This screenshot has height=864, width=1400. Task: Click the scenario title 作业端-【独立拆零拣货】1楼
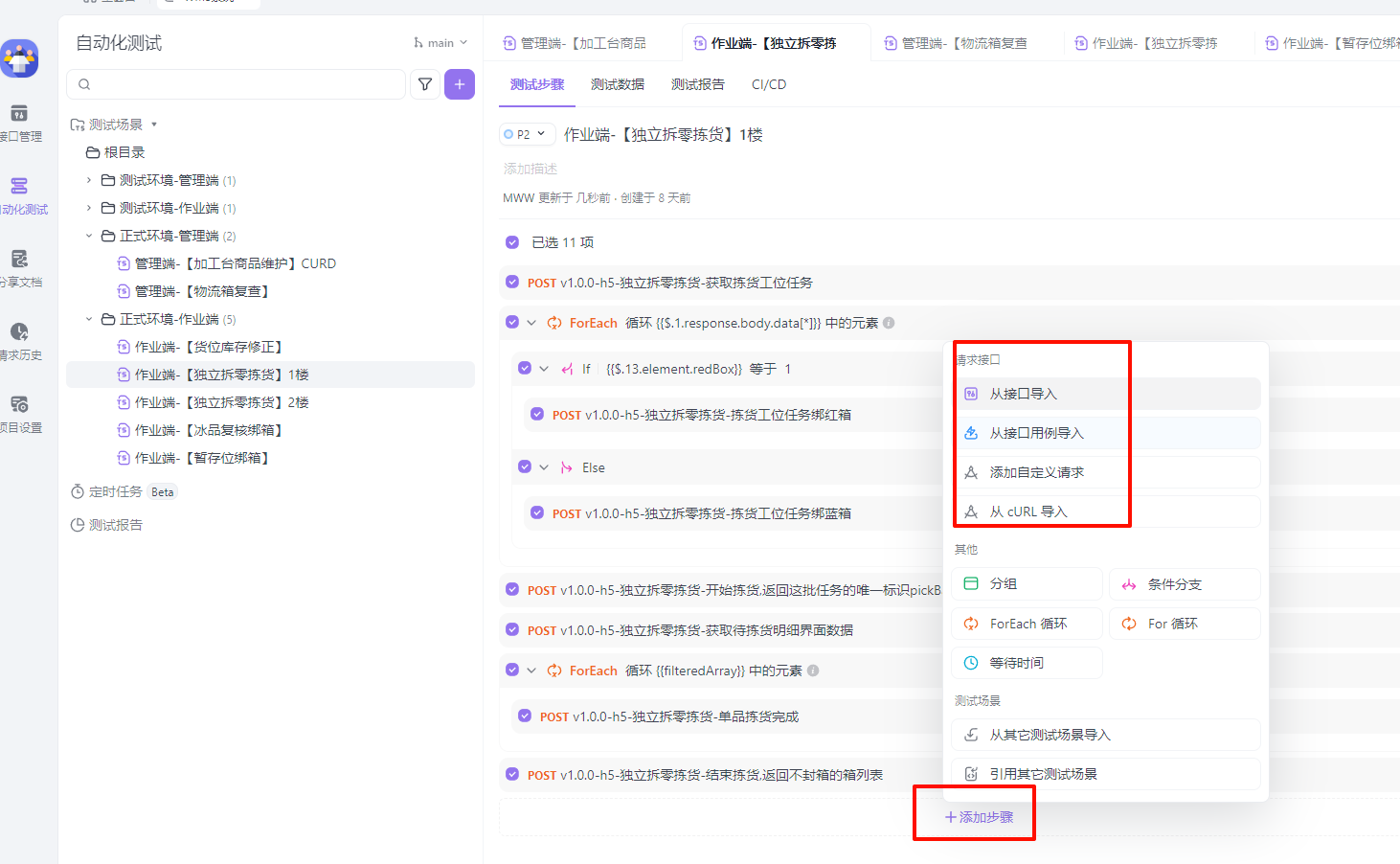tap(664, 135)
